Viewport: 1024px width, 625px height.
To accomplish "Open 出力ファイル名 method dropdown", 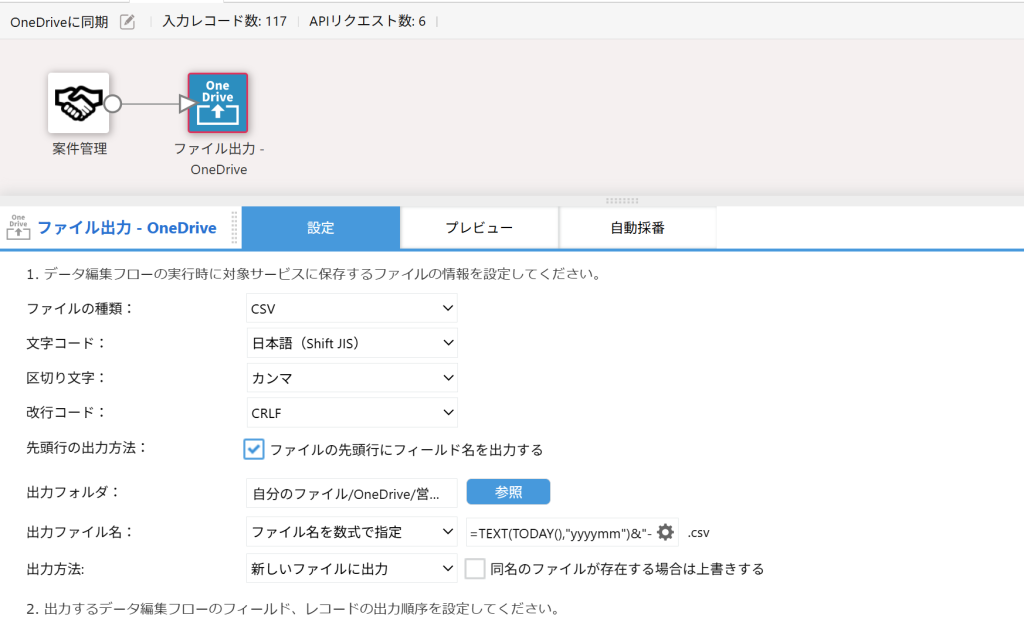I will [x=352, y=532].
